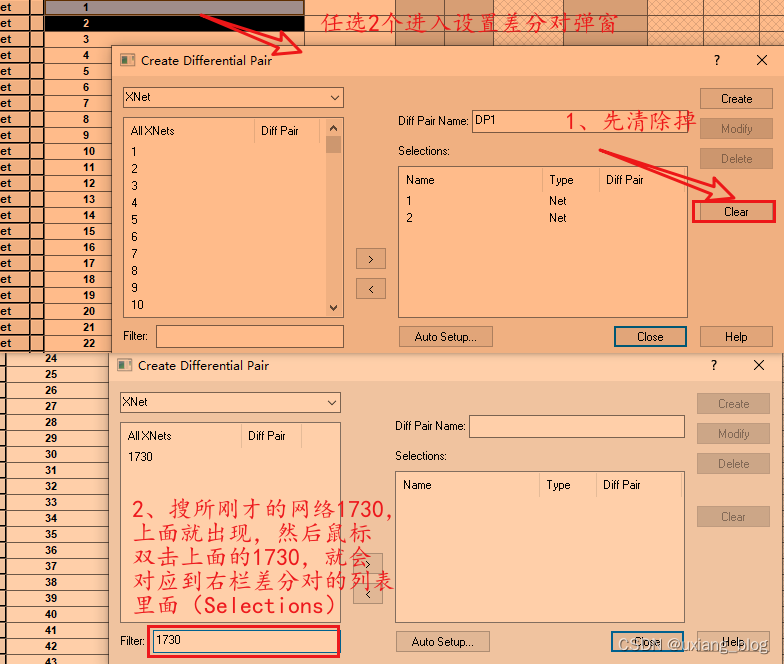The image size is (784, 664).
Task: Select row 3 in background spreadsheet
Action: click(x=86, y=39)
